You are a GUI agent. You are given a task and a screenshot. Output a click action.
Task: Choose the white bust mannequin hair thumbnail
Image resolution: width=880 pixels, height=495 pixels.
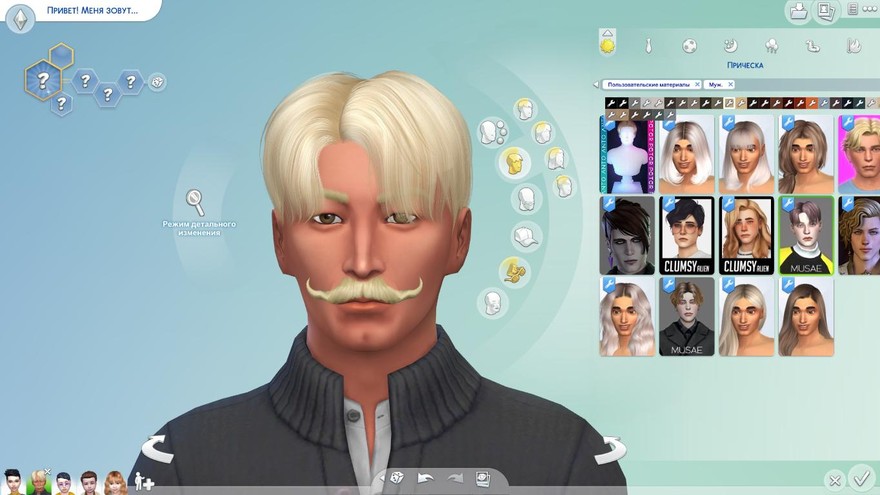pos(627,155)
